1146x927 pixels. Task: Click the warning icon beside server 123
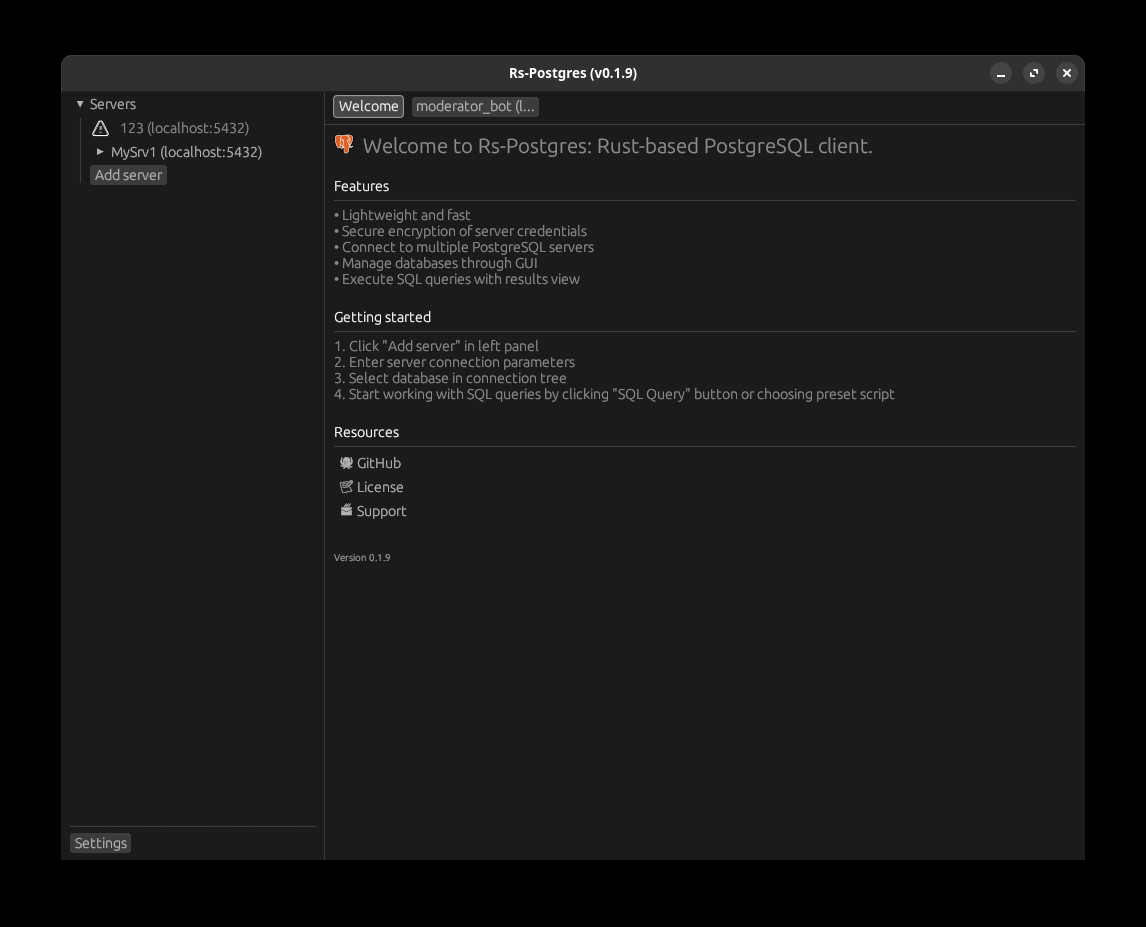[100, 128]
